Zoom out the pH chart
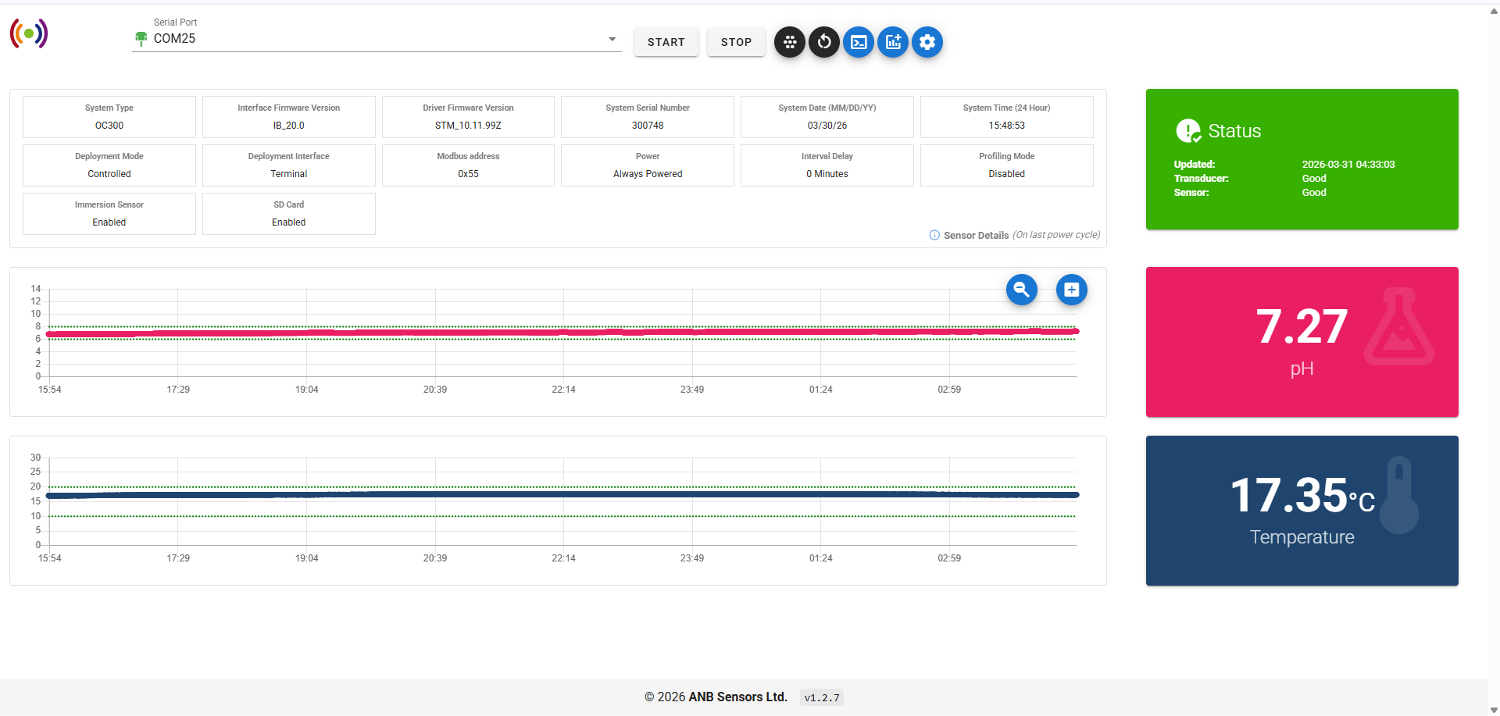Viewport: 1500px width, 716px height. [1021, 289]
